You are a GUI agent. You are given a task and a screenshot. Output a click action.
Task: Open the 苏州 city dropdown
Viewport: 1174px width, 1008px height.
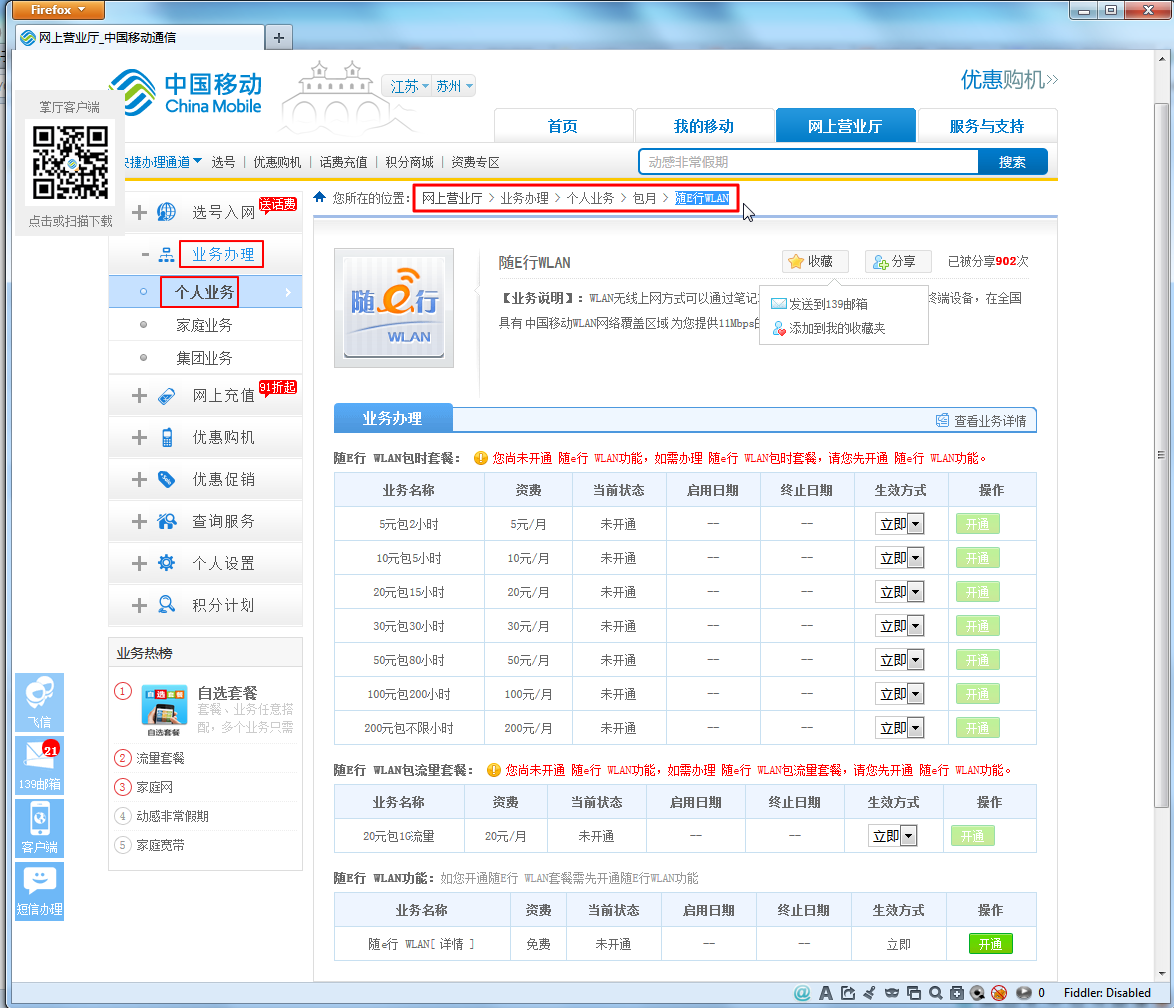[454, 86]
